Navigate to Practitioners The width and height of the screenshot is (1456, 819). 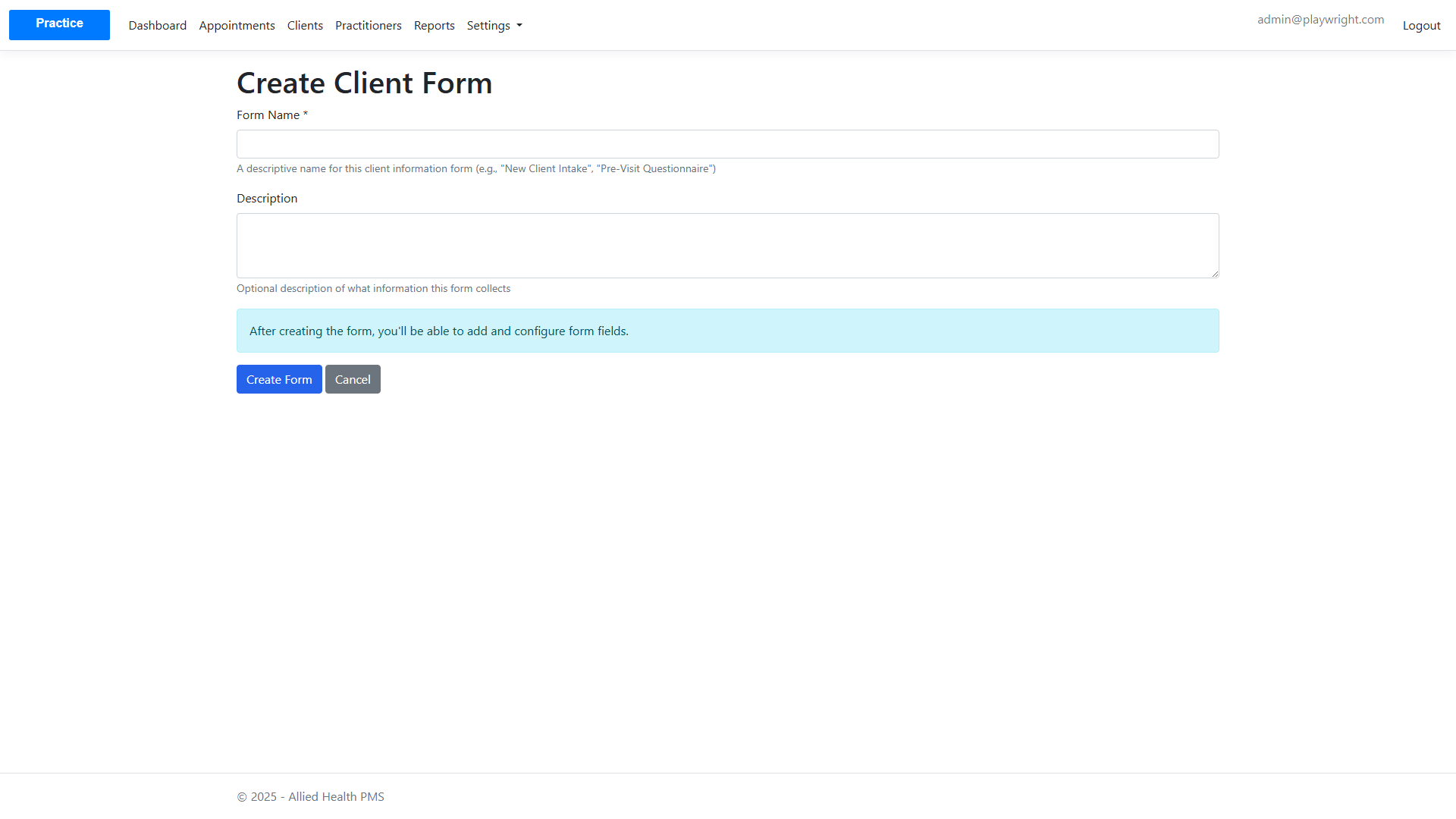pos(369,26)
